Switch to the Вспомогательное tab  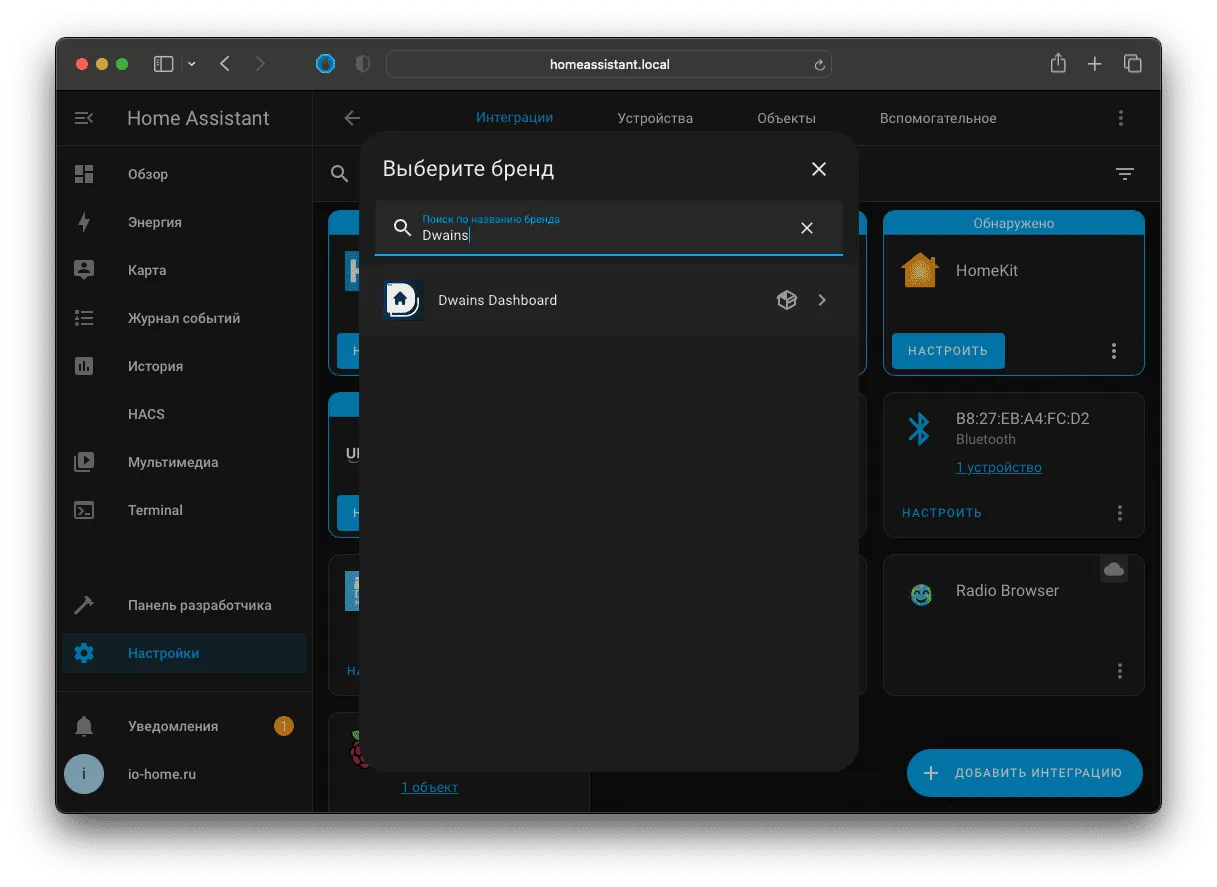pyautogui.click(x=938, y=118)
